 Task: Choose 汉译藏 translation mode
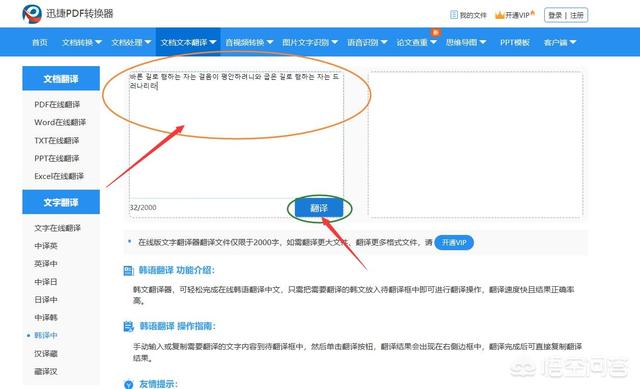point(46,353)
